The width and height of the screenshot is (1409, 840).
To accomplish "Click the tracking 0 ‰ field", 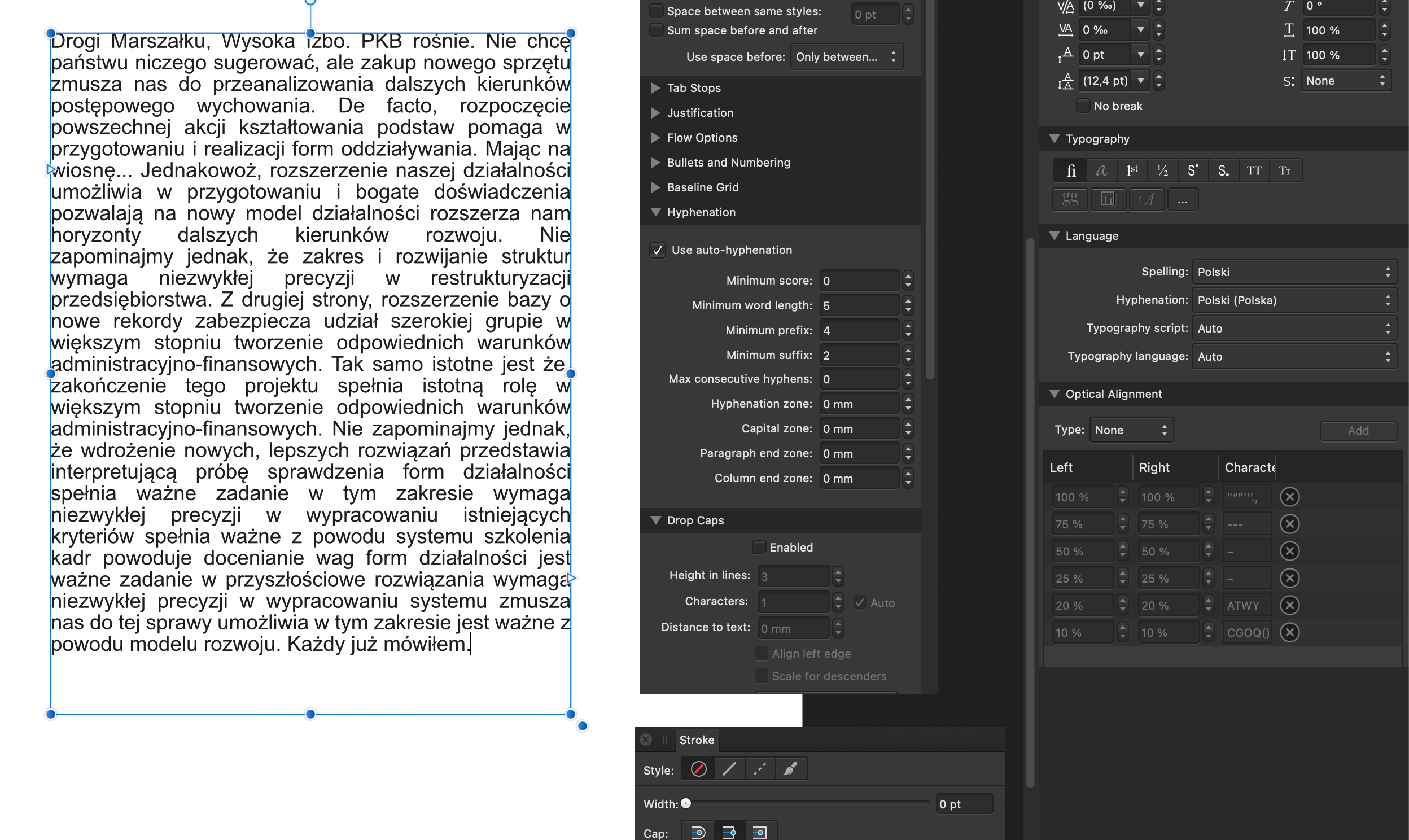I will pyautogui.click(x=1106, y=30).
